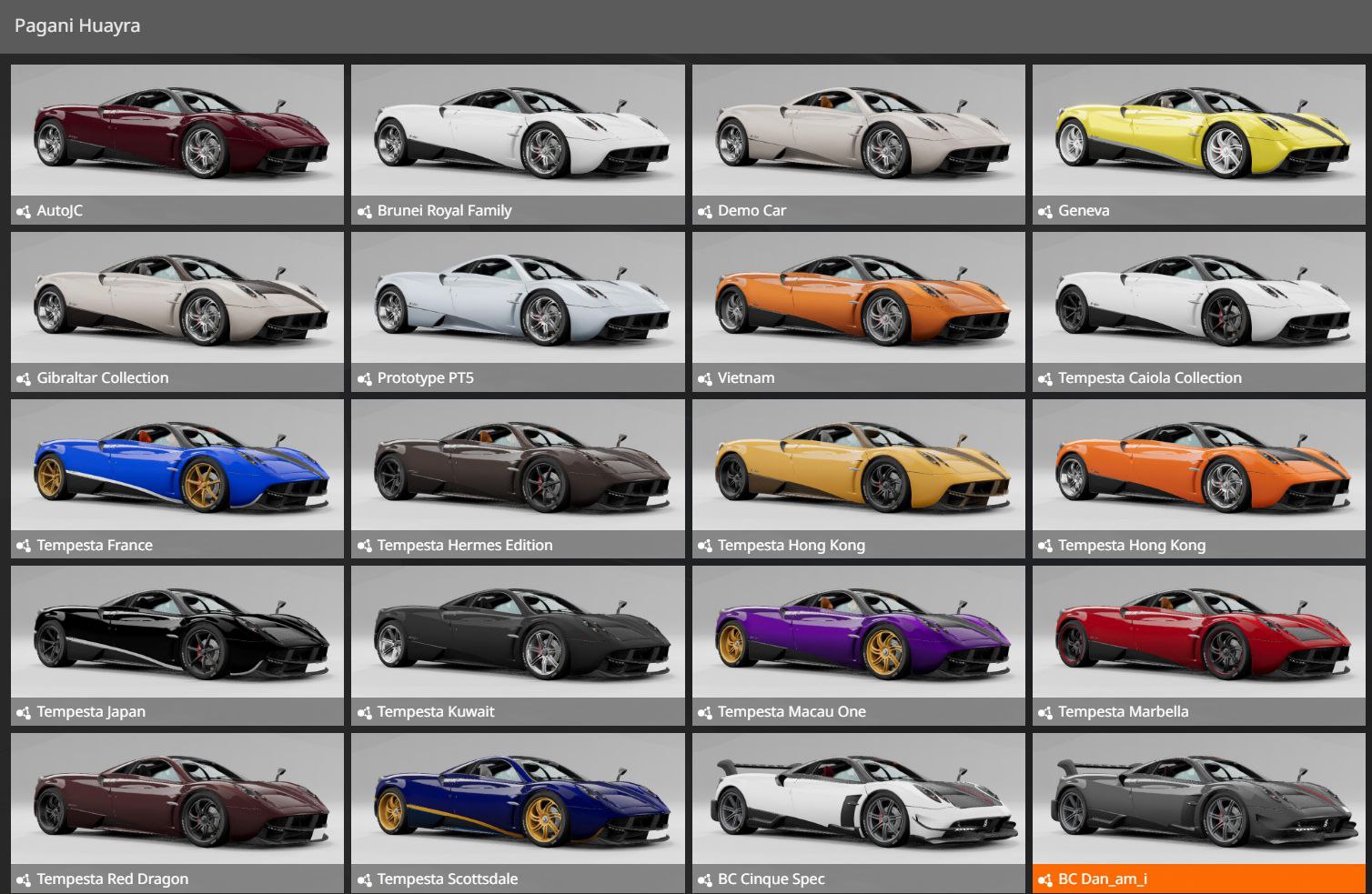This screenshot has height=894, width=1372.
Task: Click the config icon beside Geneva
Action: (x=1044, y=211)
